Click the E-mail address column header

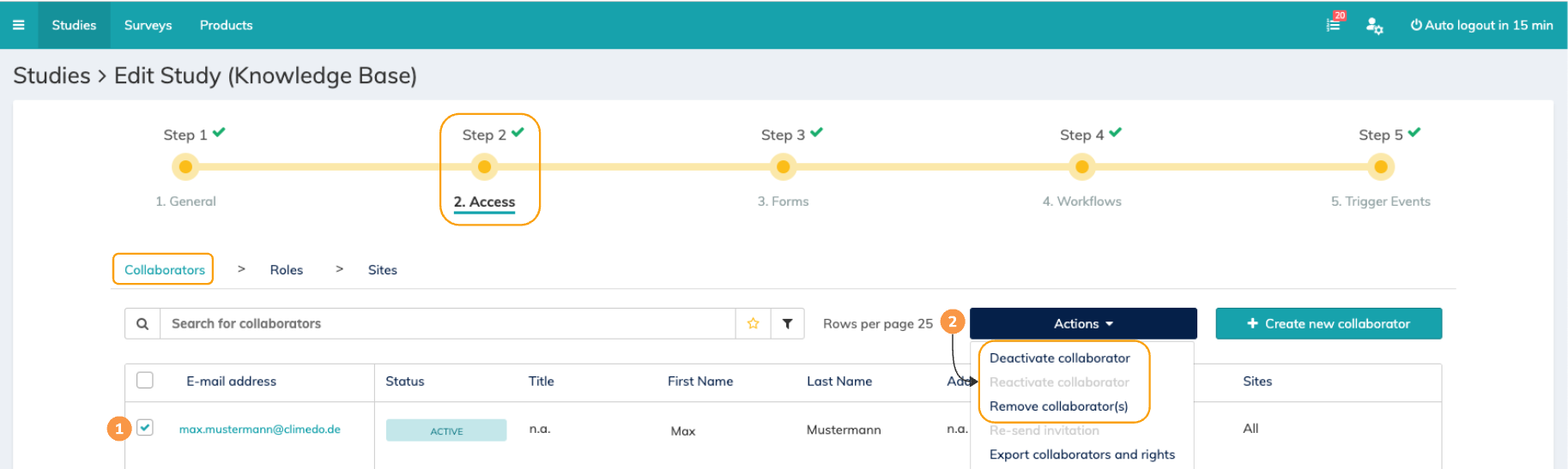pyautogui.click(x=231, y=381)
